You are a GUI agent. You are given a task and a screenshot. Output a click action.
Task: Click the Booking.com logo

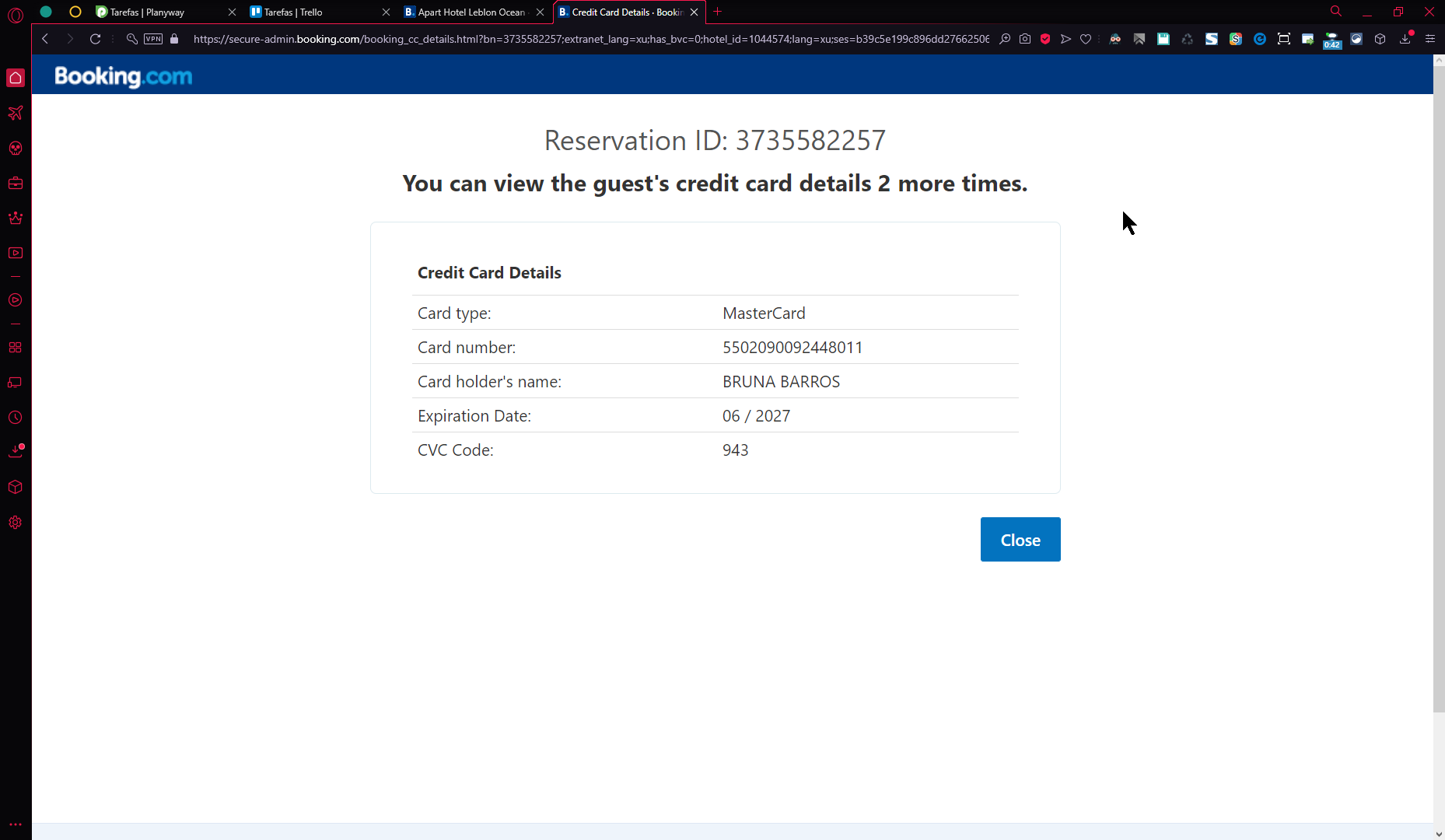tap(123, 76)
